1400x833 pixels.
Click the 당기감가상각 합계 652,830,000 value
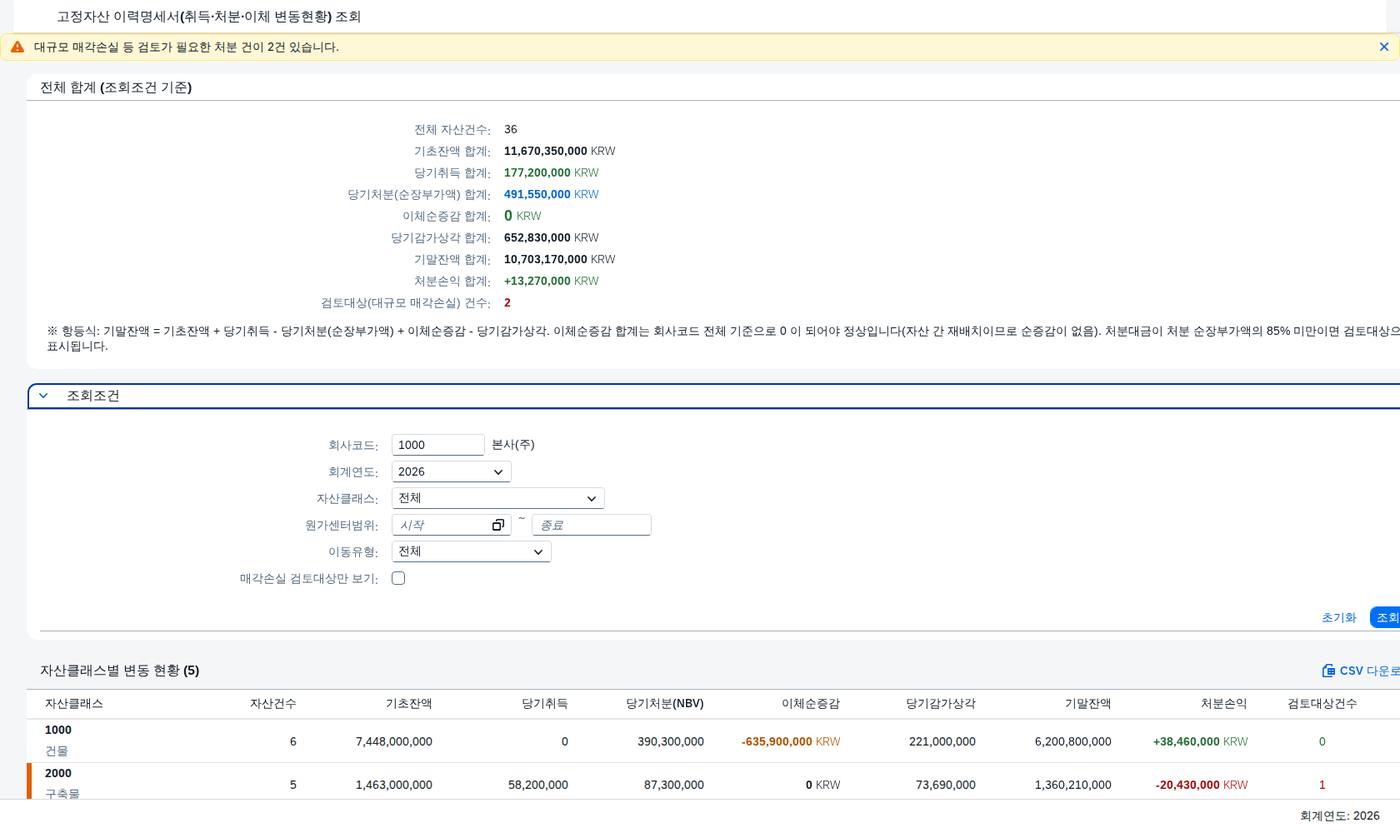coord(551,238)
